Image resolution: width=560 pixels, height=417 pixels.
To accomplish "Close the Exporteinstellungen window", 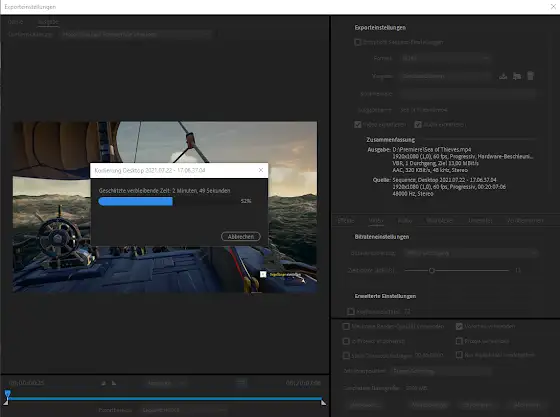I will click(553, 7).
